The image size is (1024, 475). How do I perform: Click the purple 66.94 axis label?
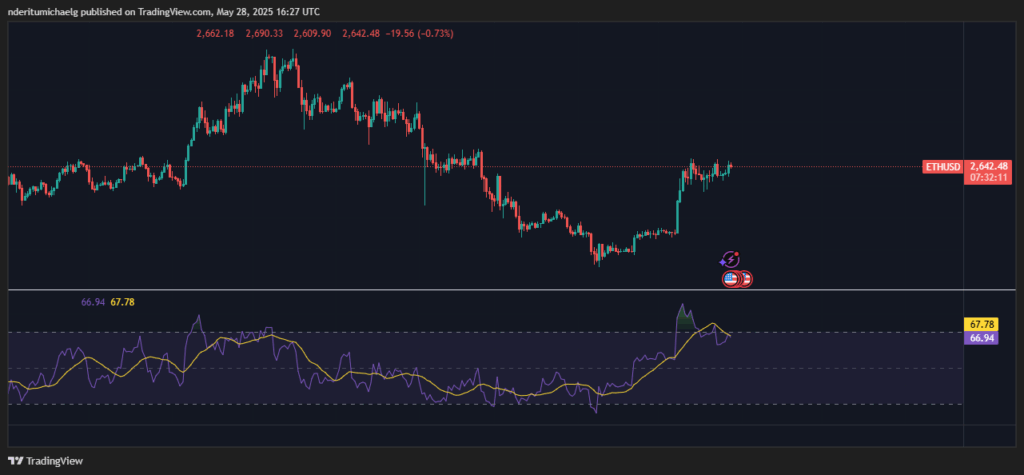981,338
